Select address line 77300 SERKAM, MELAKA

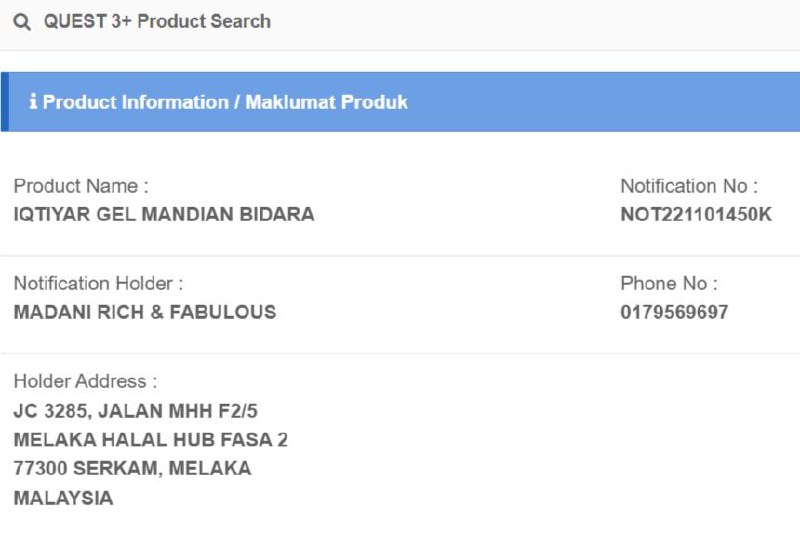pyautogui.click(x=132, y=468)
